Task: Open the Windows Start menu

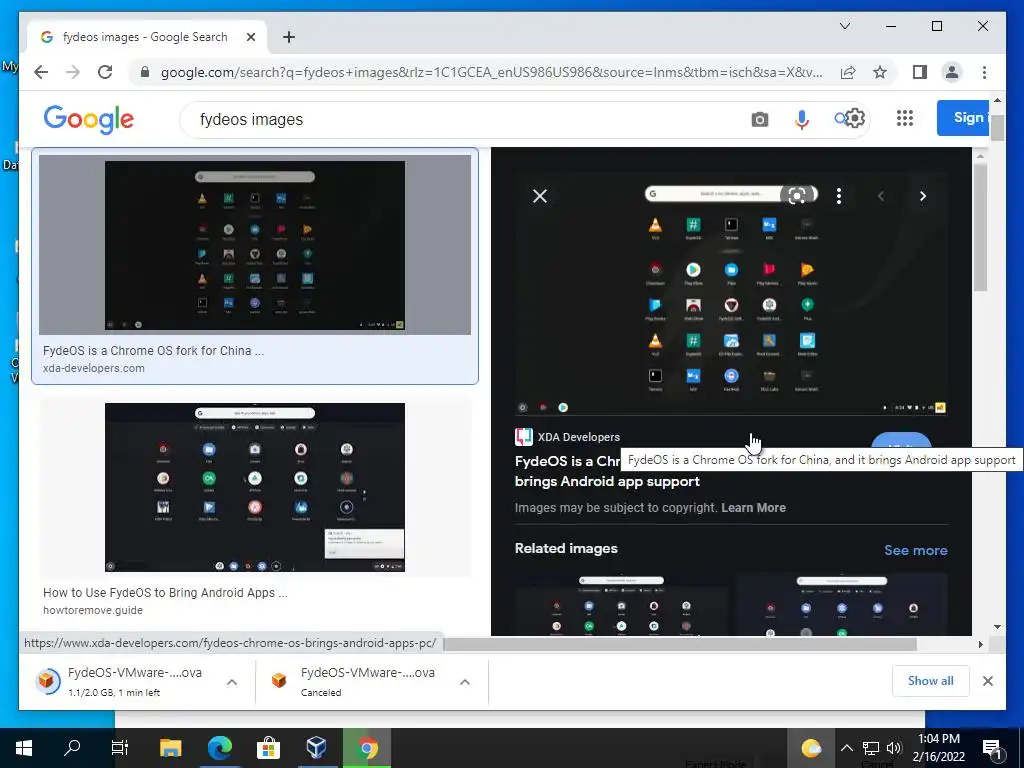Action: [x=24, y=748]
